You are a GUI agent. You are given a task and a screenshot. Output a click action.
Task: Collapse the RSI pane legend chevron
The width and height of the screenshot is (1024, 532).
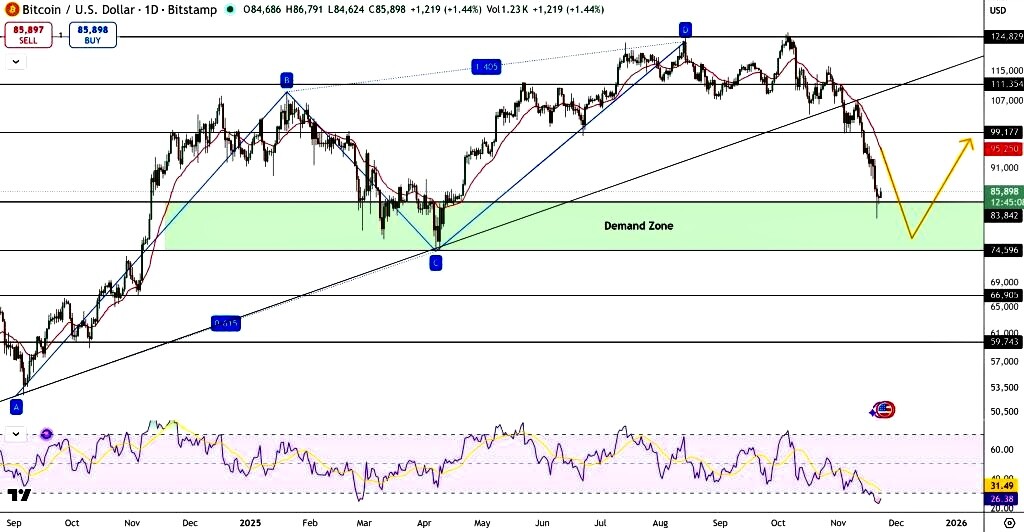[x=16, y=434]
